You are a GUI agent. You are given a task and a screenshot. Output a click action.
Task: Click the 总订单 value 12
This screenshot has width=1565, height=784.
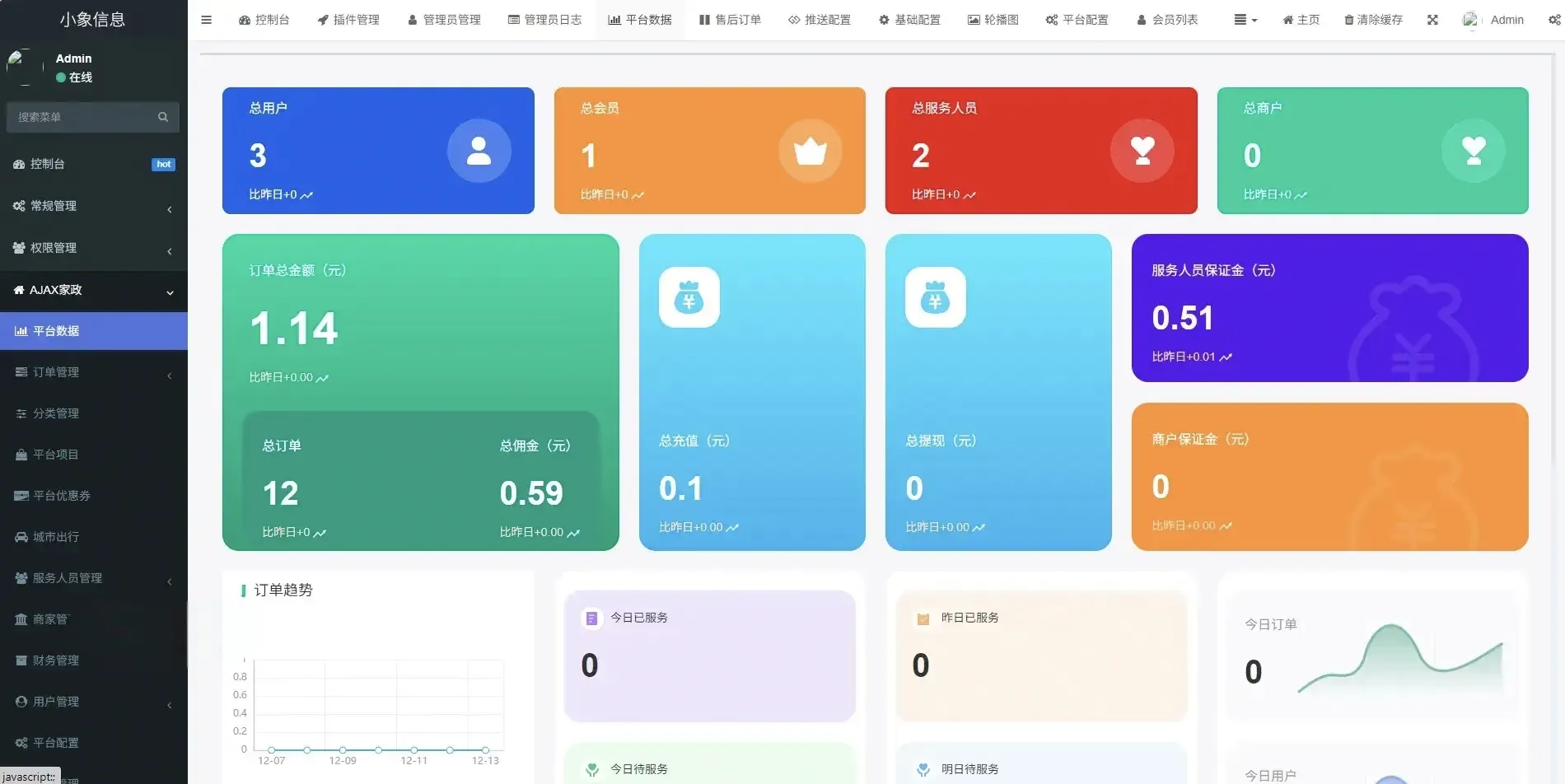280,493
